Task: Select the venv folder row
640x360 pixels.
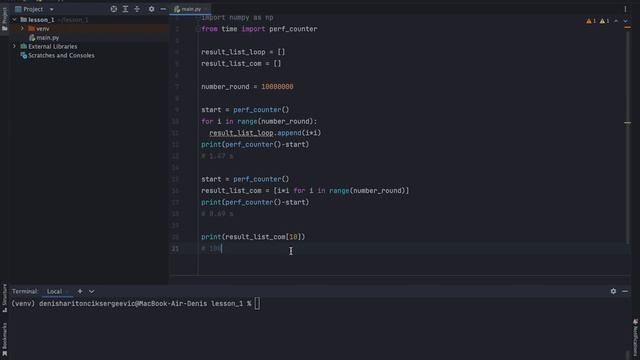Action: click(x=88, y=29)
